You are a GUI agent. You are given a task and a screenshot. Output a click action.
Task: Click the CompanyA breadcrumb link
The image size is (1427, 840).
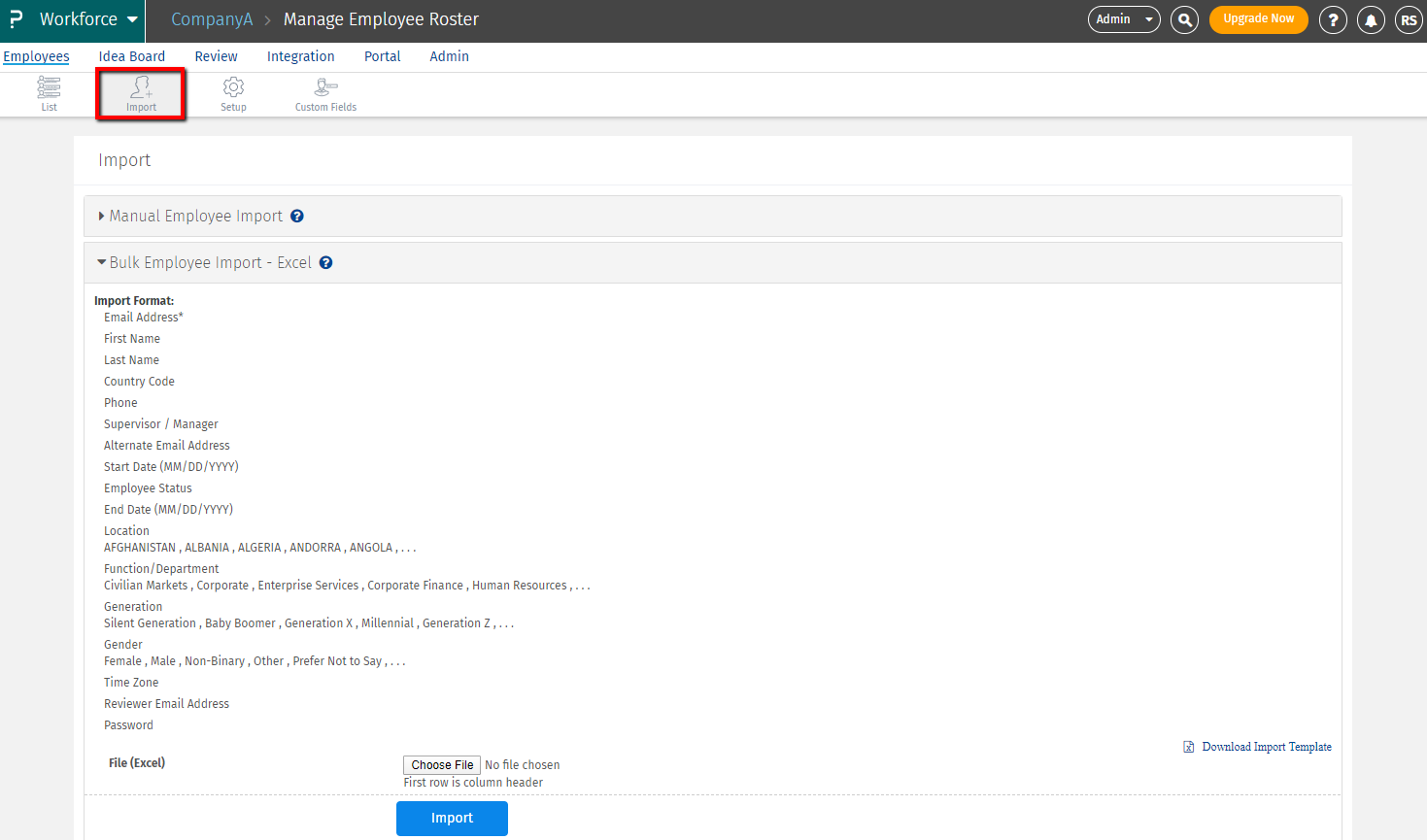212,19
